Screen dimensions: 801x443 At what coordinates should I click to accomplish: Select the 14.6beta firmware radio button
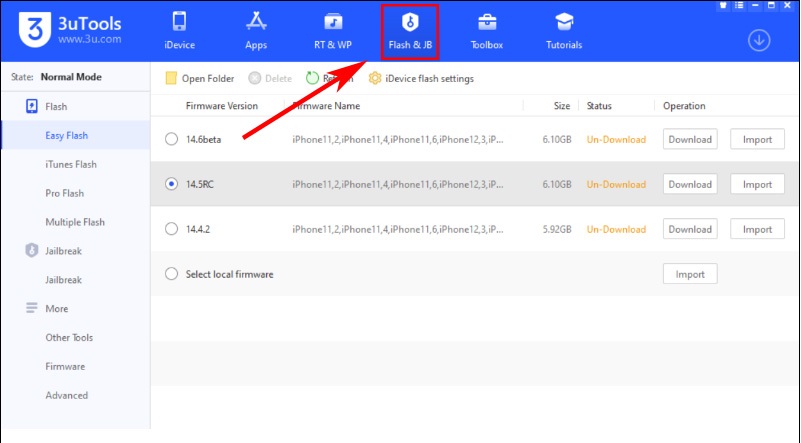[x=172, y=139]
